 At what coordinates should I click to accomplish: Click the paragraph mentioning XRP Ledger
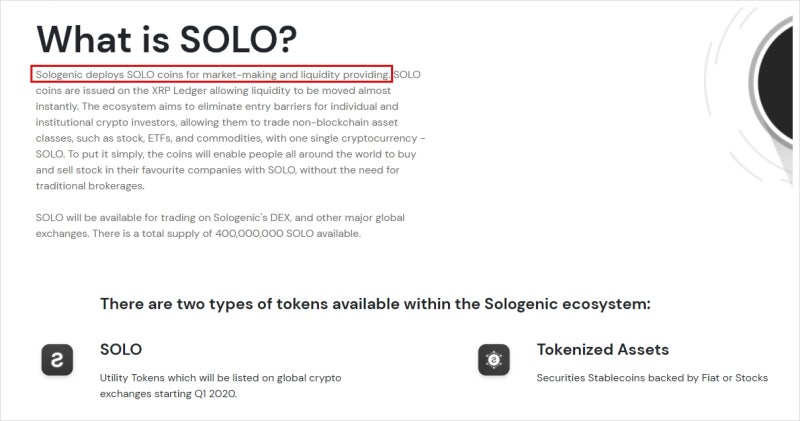[229, 130]
